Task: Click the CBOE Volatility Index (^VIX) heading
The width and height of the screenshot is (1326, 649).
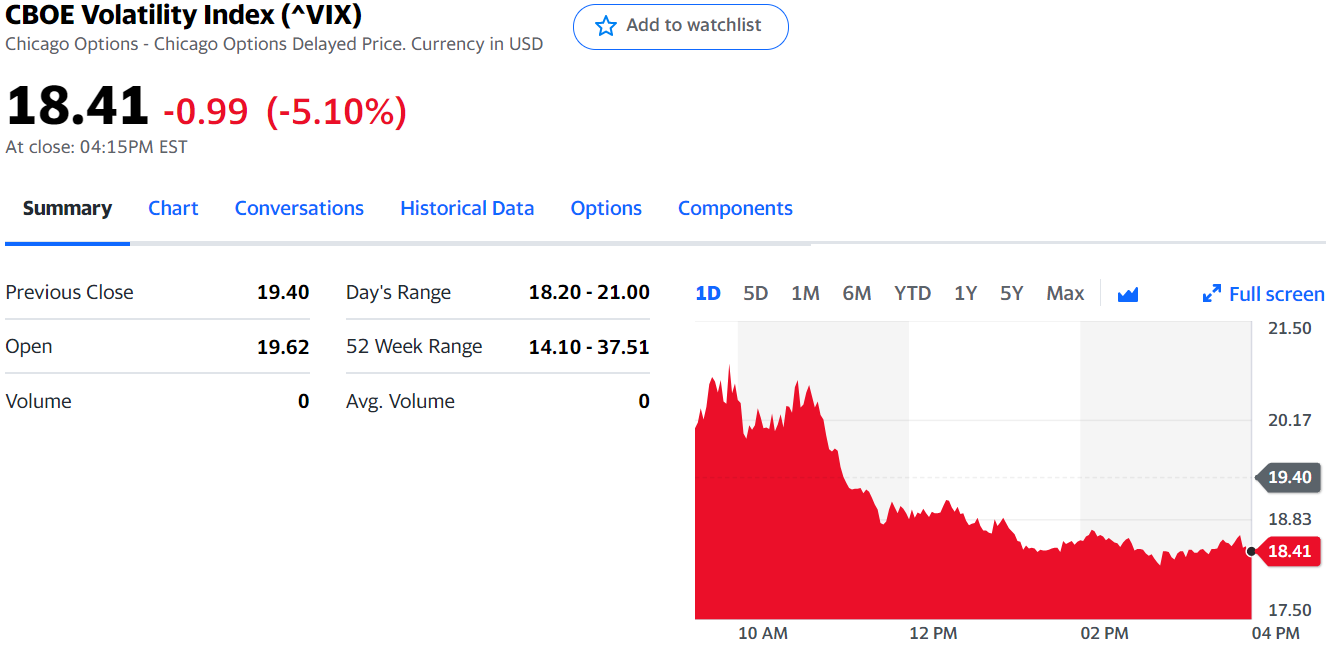Action: click(x=184, y=15)
